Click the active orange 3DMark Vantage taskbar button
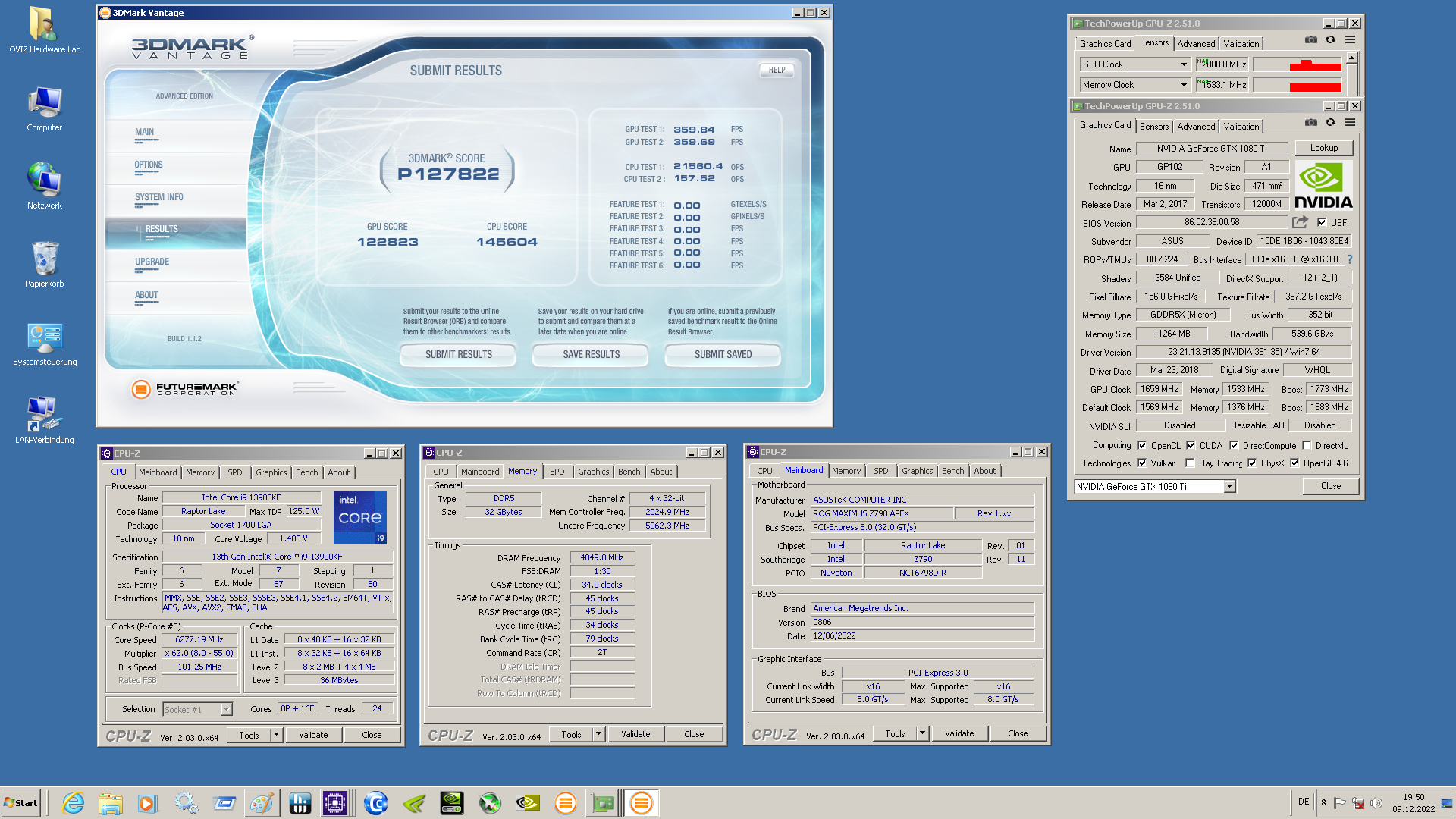 click(x=641, y=803)
